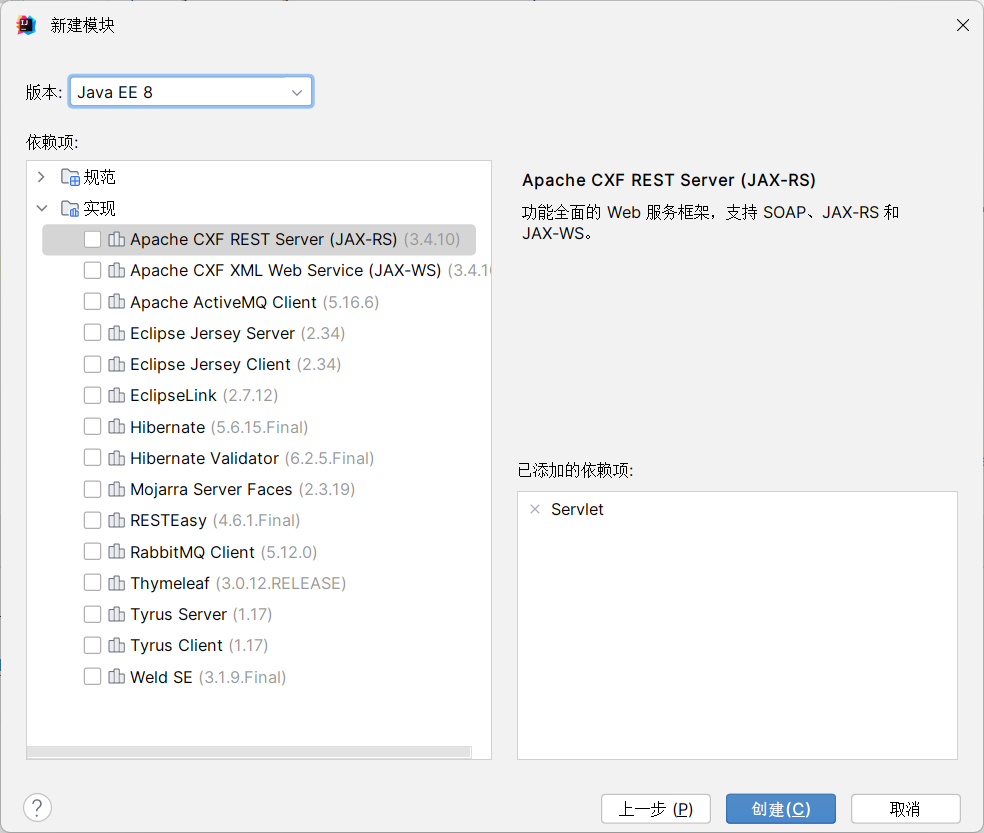Viewport: 984px width, 833px height.
Task: Close the 新建模块 dialog
Action: pos(963,25)
